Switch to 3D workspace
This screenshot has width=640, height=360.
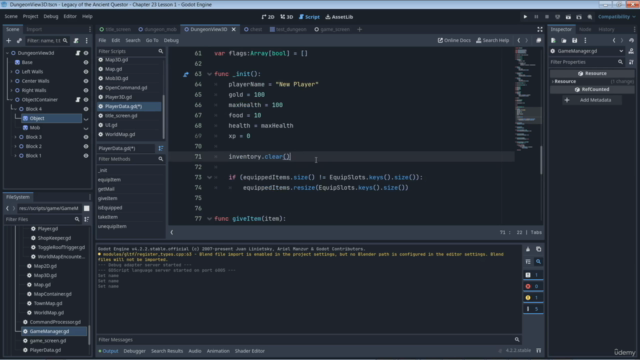287,17
